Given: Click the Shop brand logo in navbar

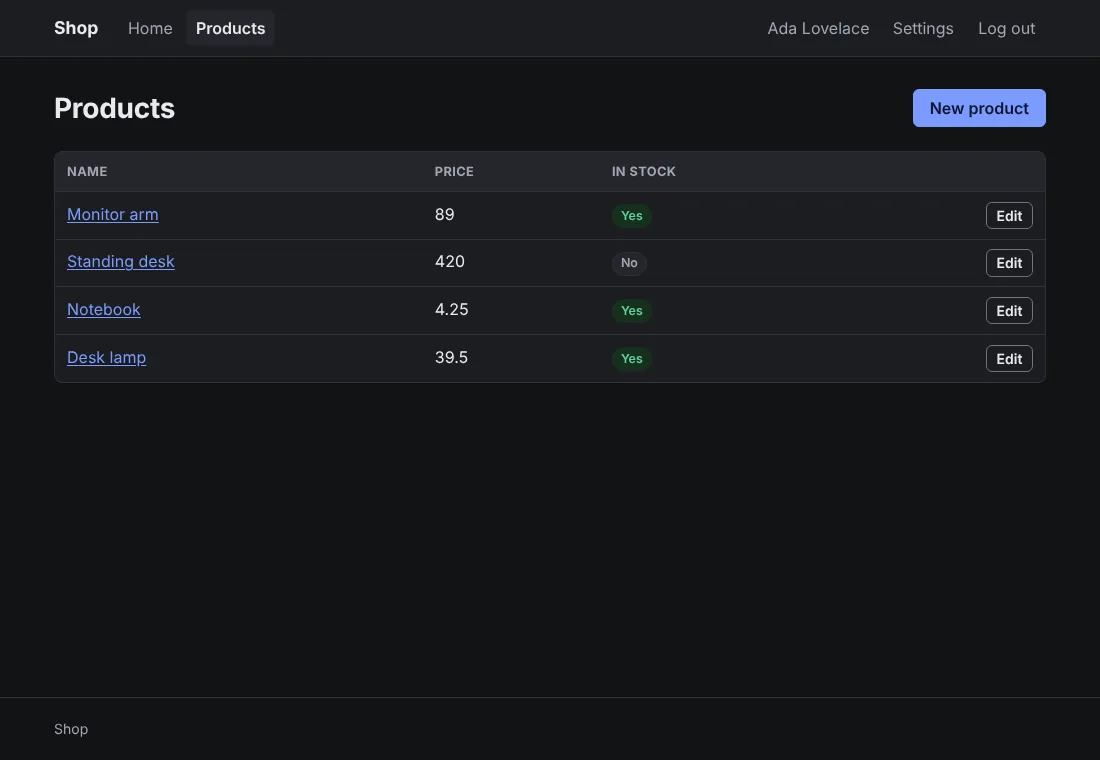Looking at the screenshot, I should pos(76,28).
